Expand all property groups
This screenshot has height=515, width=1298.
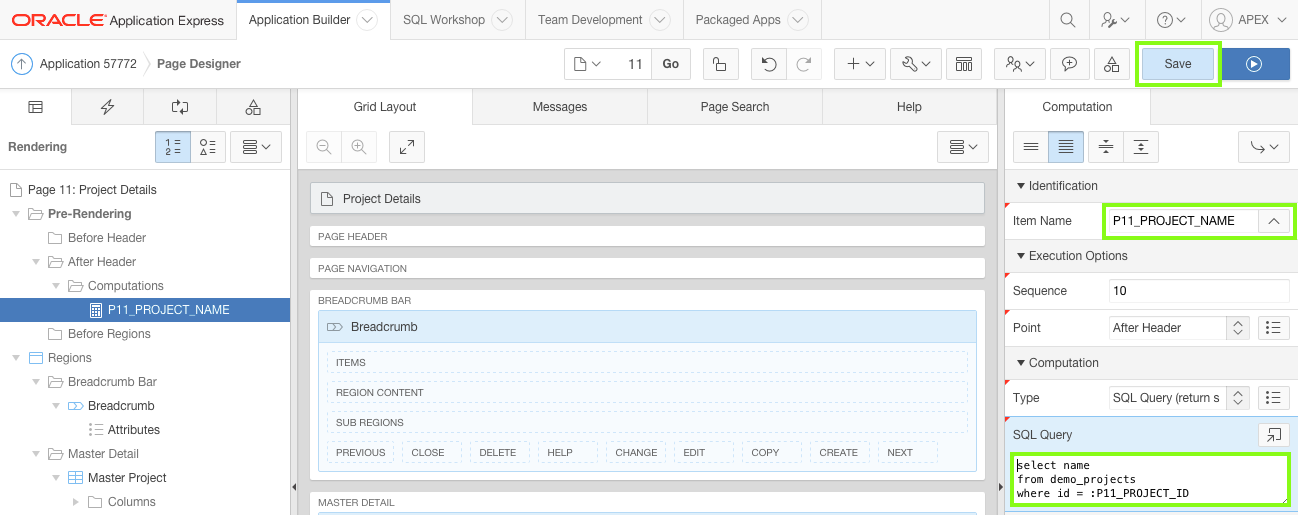(1140, 147)
